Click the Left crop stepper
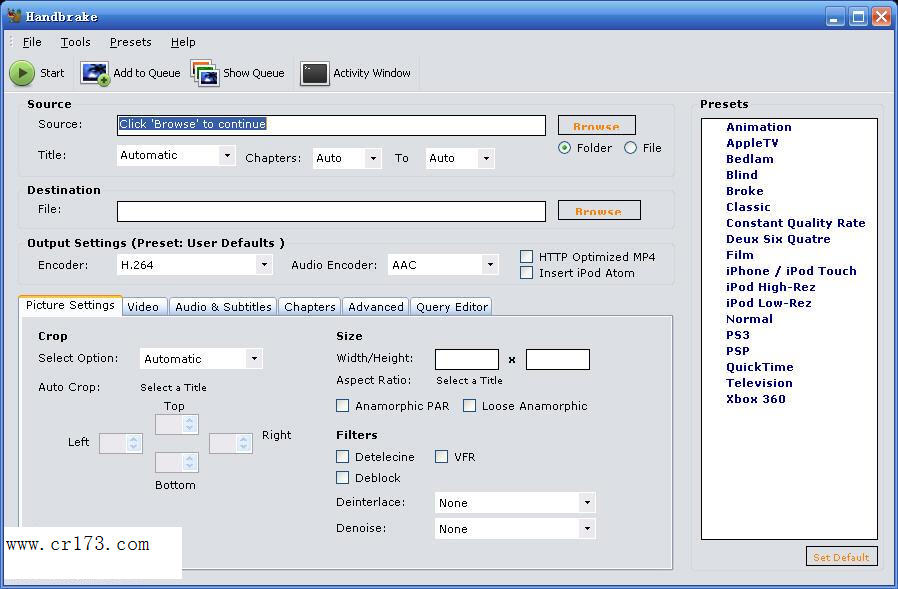This screenshot has width=898, height=589. tap(120, 443)
